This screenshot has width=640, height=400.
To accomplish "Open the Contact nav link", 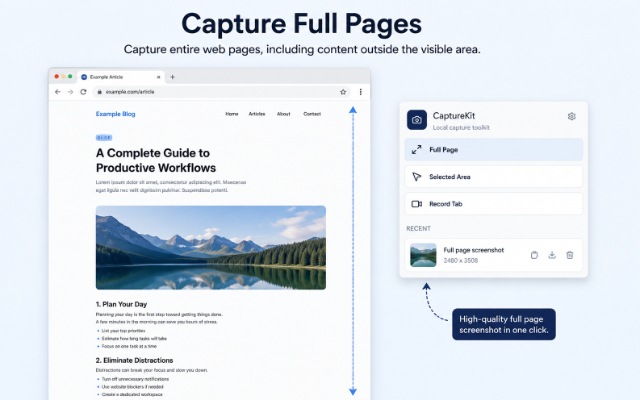I will point(312,114).
